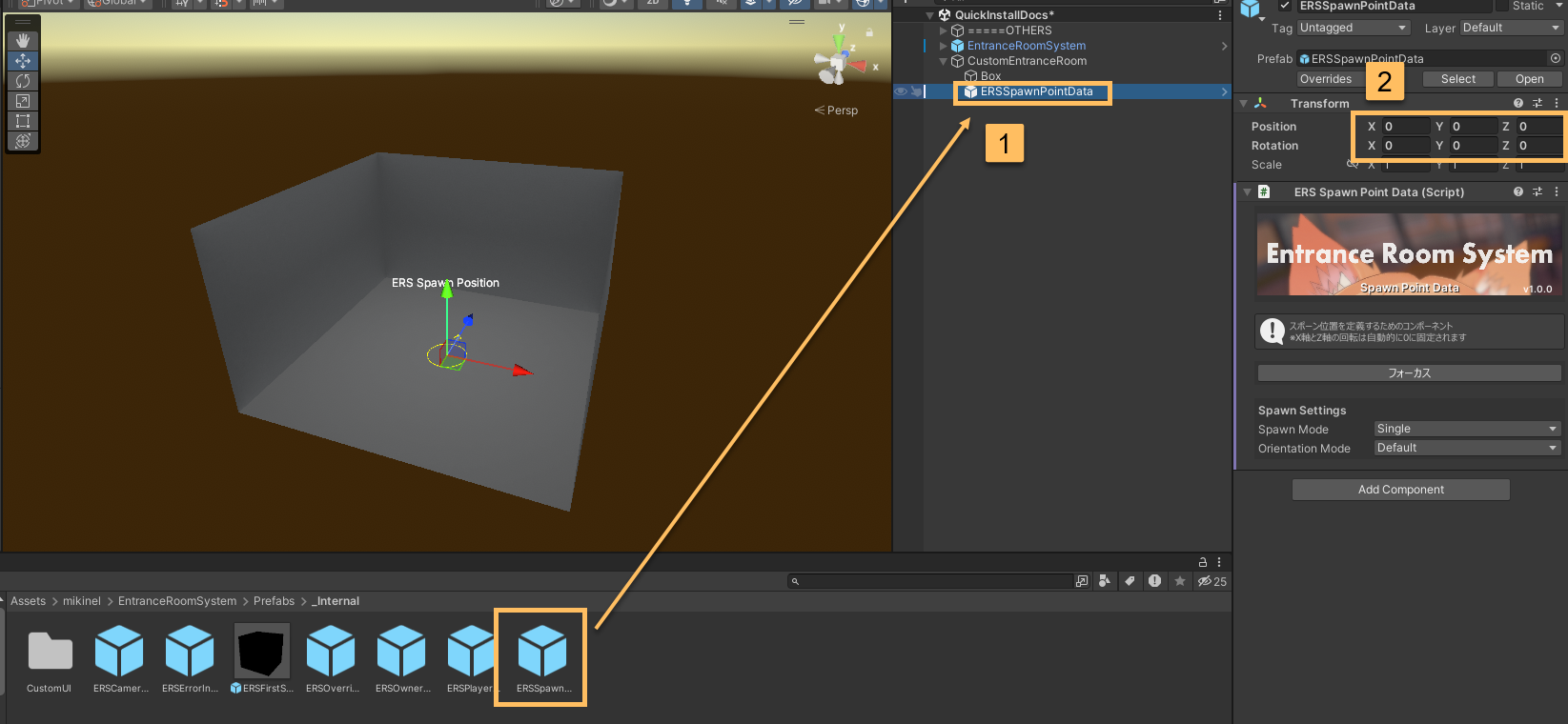This screenshot has height=724, width=1568.
Task: Activate the Rotate tool in scene toolbar
Action: pyautogui.click(x=23, y=81)
